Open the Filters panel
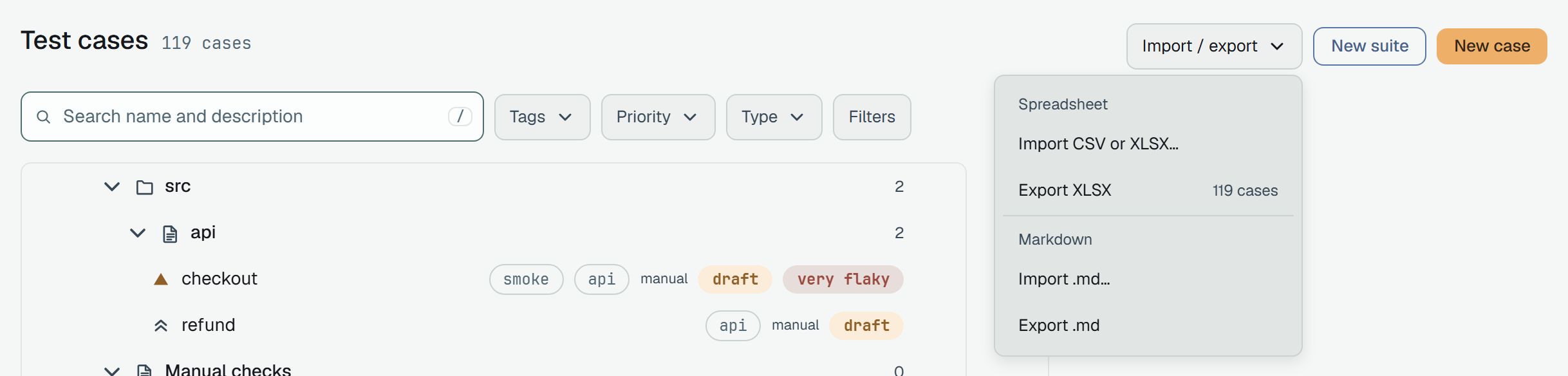 872,117
